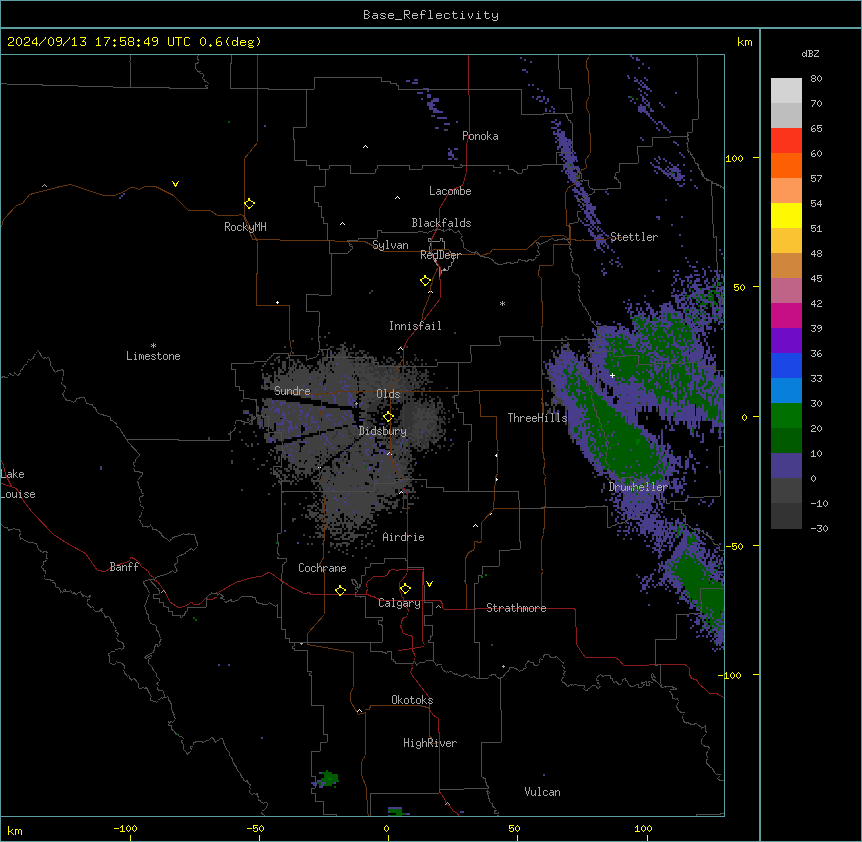862x842 pixels.
Task: Click the Airdrie label
Action: click(403, 537)
